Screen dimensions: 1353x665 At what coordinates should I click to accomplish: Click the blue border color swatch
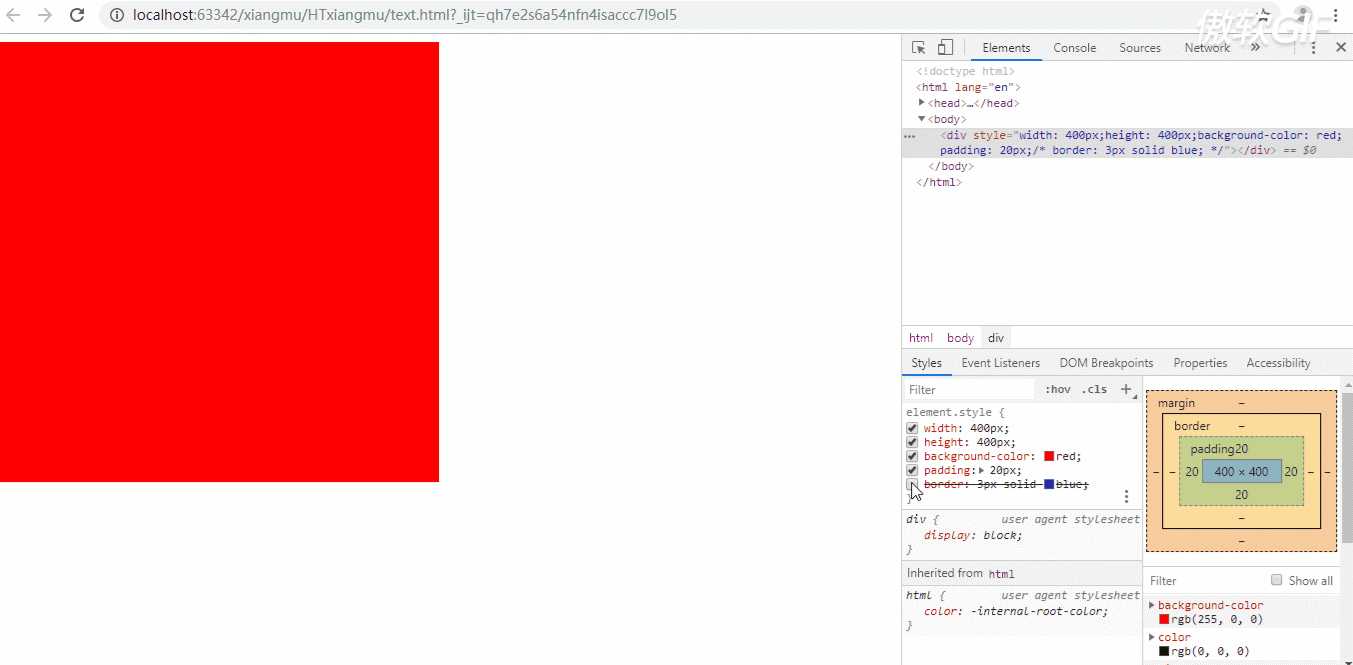tap(1049, 484)
